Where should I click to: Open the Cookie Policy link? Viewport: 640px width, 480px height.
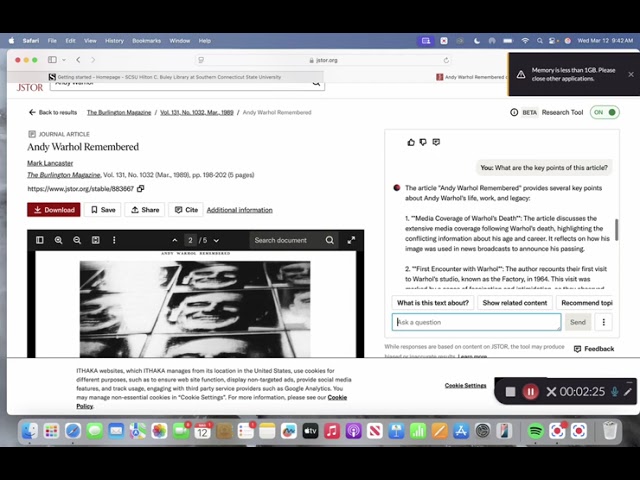click(337, 397)
